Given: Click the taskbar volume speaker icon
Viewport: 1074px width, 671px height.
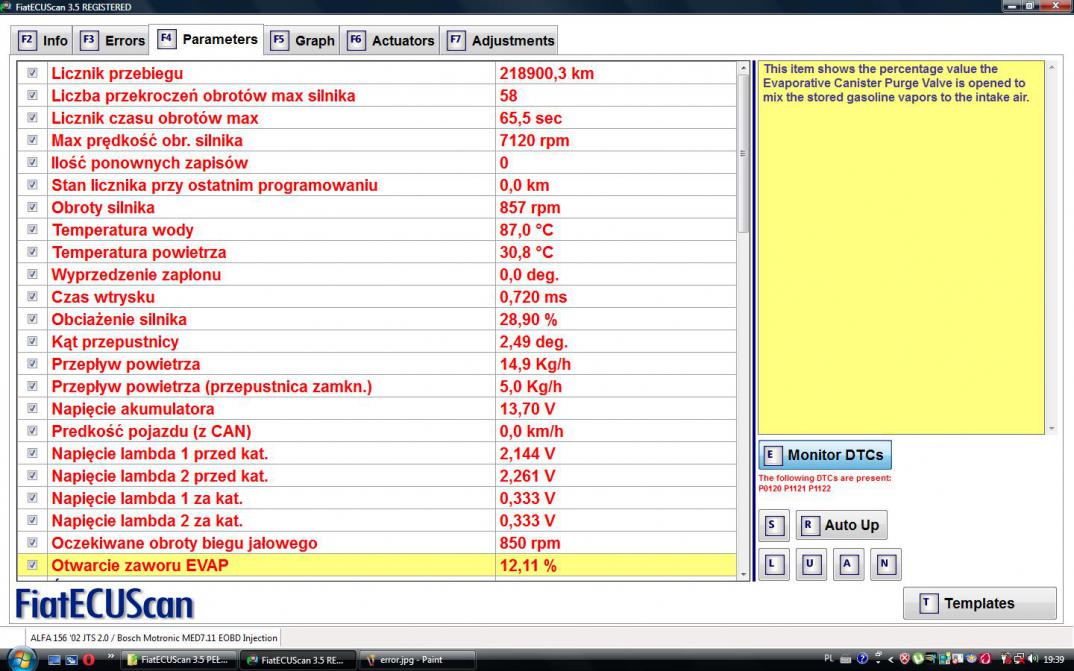Looking at the screenshot, I should [x=1034, y=660].
